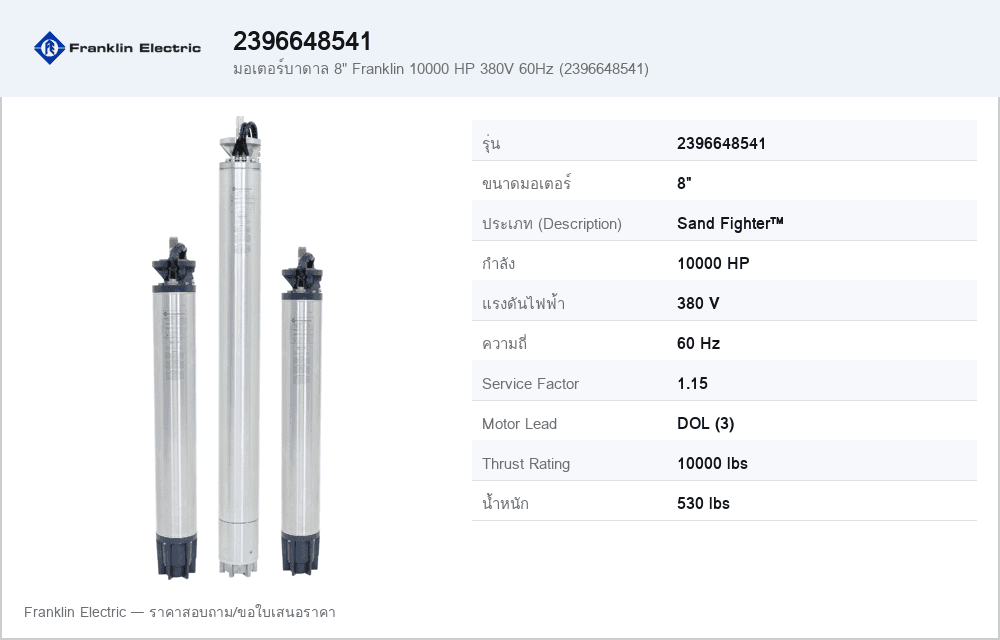Select the 530 lbs weight value
Image resolution: width=1000 pixels, height=640 pixels.
point(703,504)
